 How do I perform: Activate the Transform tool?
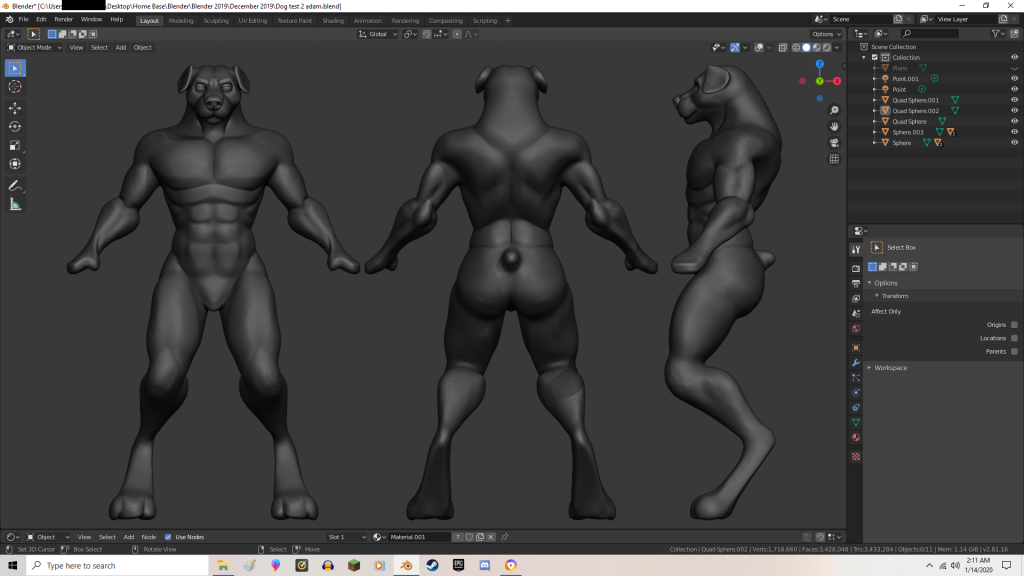point(15,165)
